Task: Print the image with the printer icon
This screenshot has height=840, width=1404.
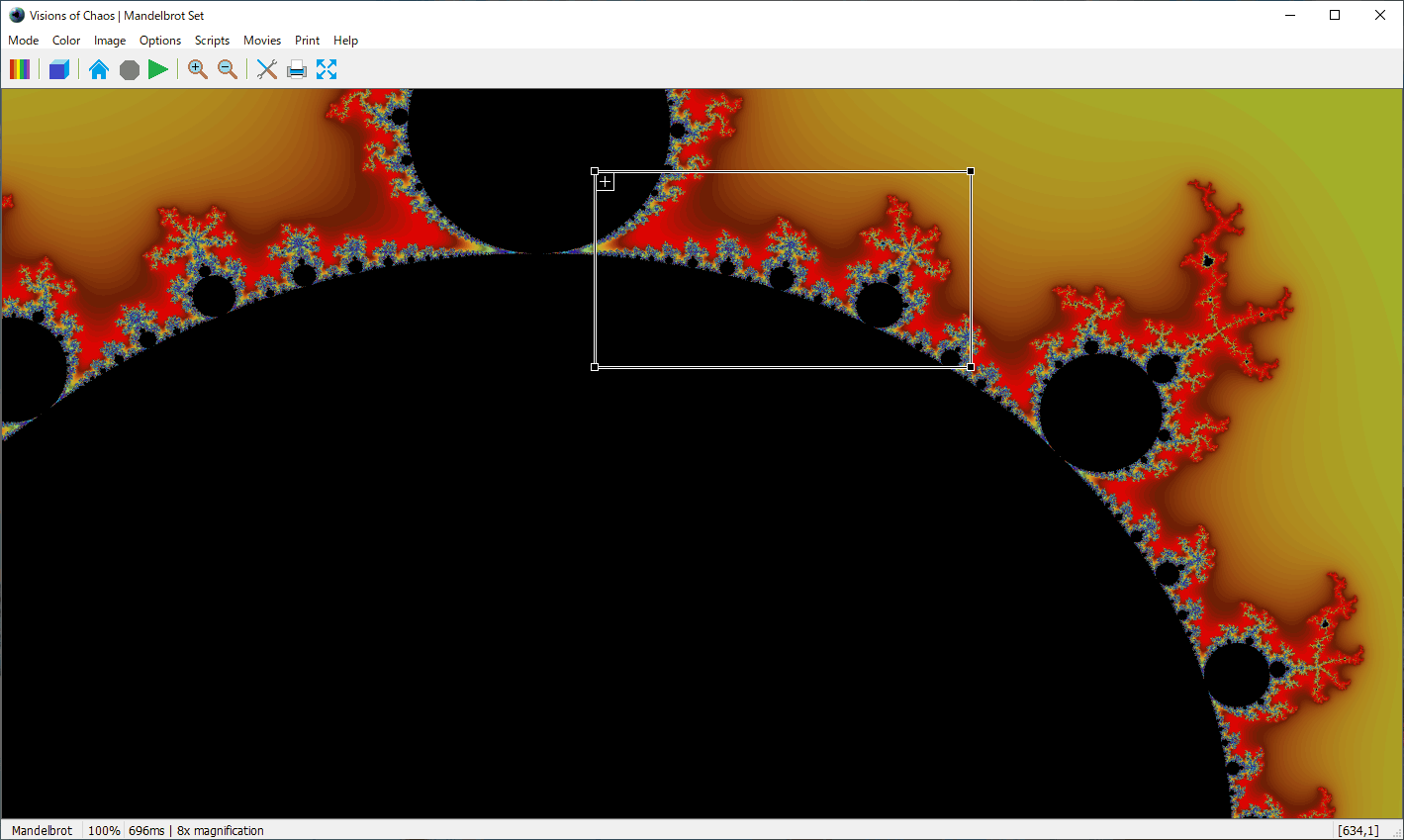Action: pos(297,69)
